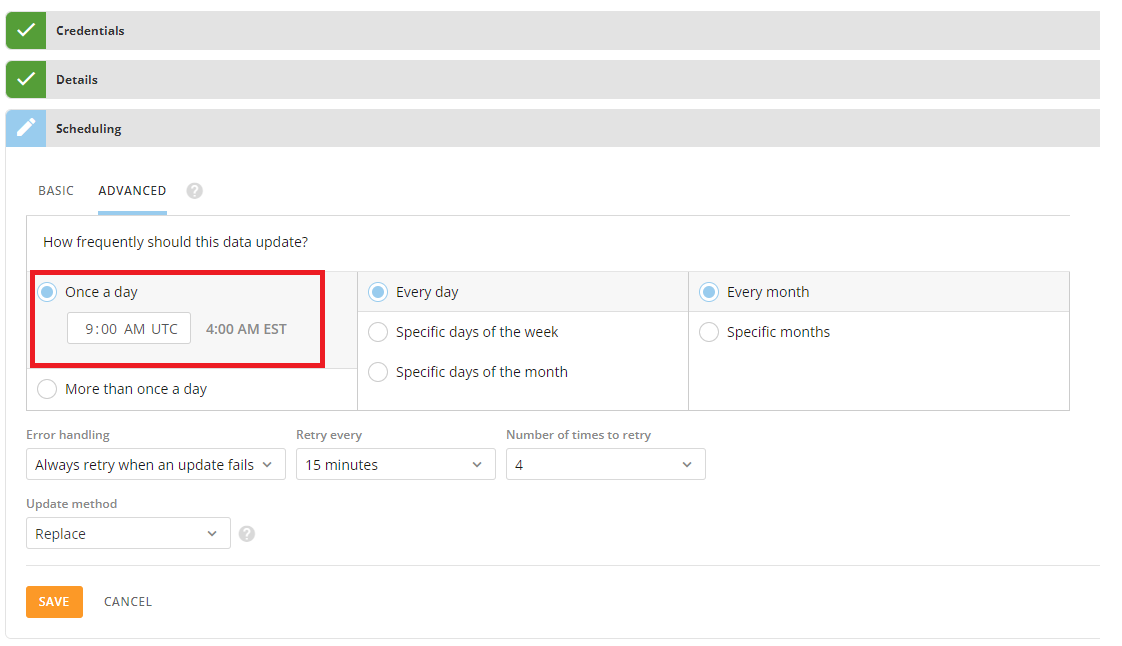1122x646 pixels.
Task: Click the Cancel link
Action: point(127,601)
